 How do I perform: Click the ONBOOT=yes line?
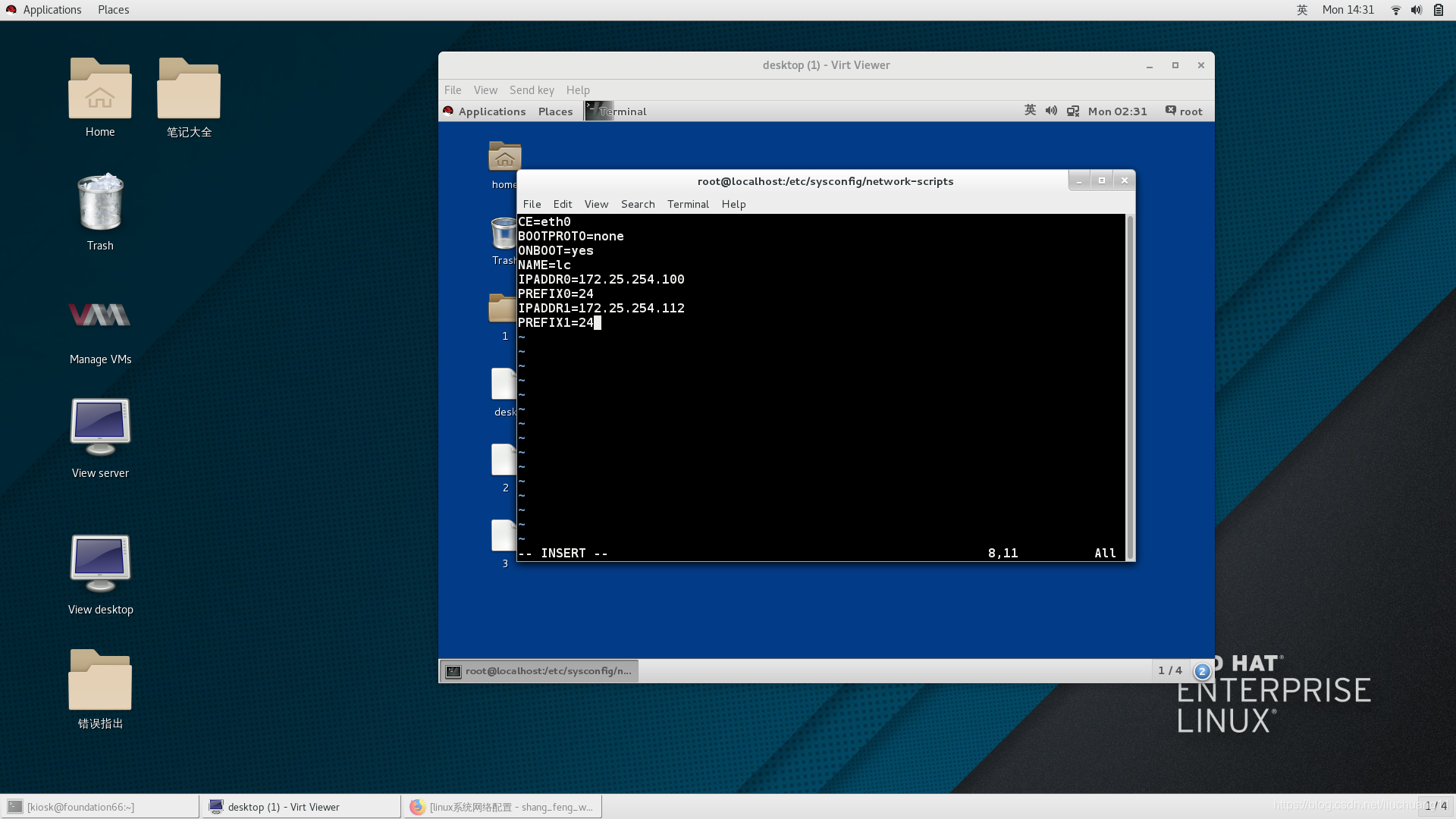pos(556,250)
